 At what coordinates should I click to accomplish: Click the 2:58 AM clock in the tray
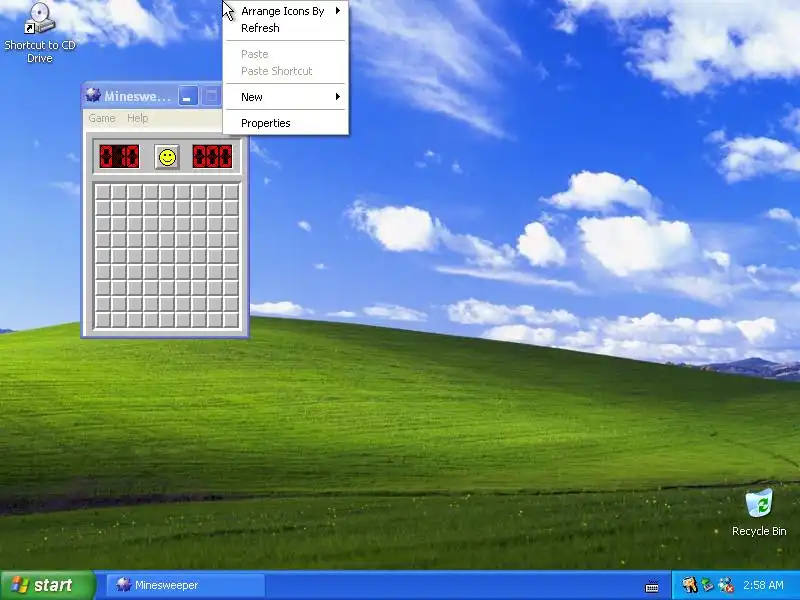point(763,585)
